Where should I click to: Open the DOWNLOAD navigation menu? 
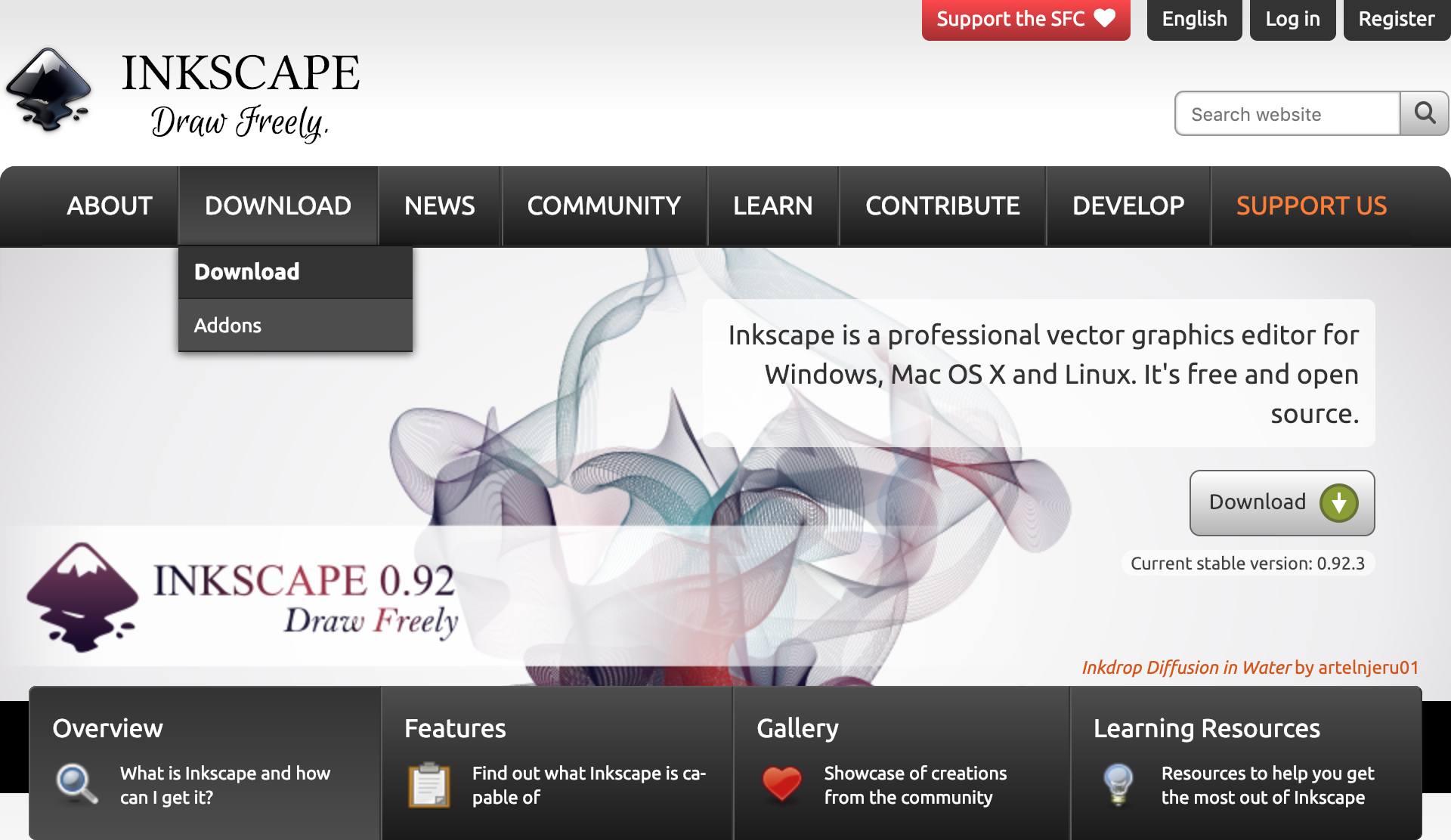(x=277, y=205)
